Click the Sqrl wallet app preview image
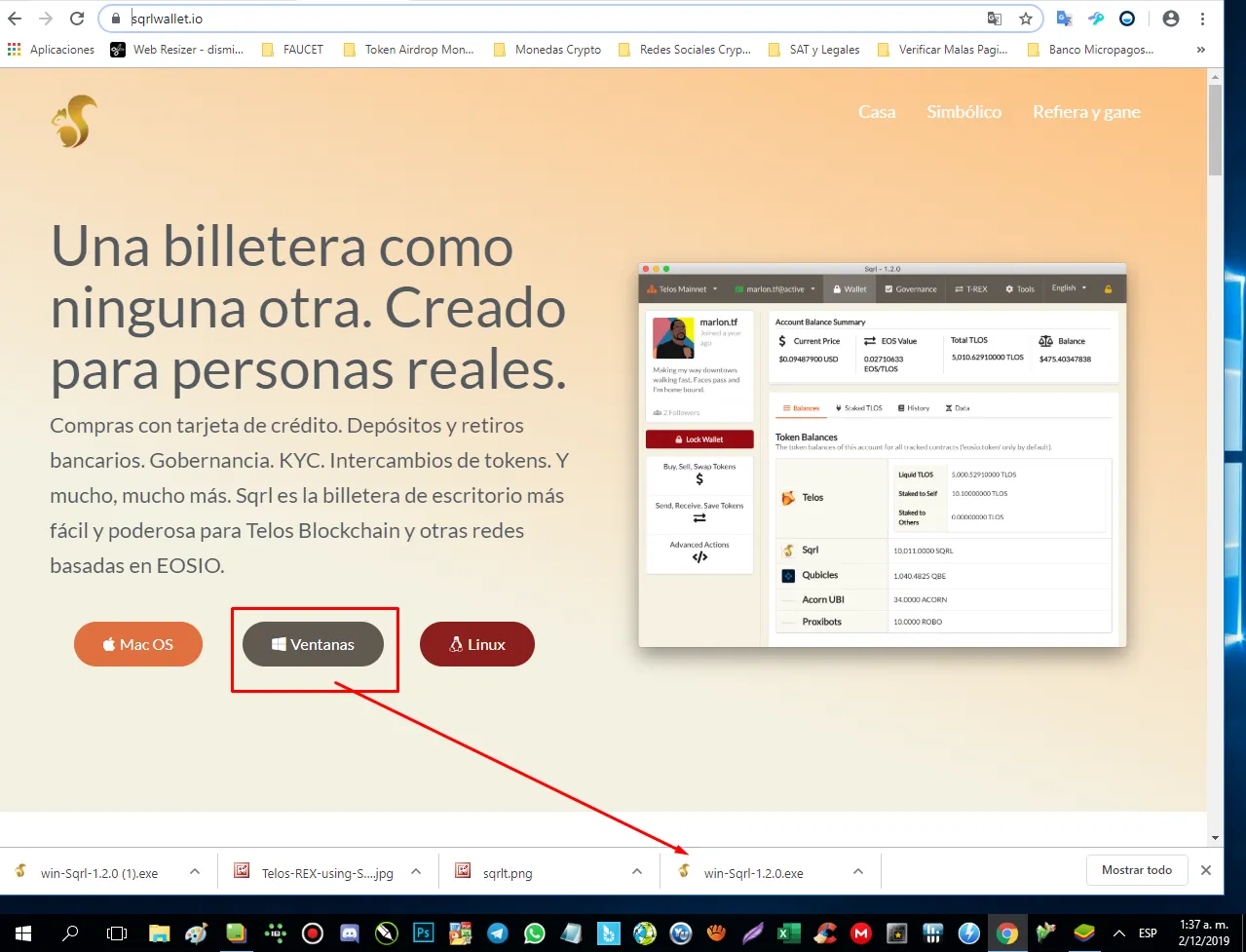Screen dimensions: 1246x952 pyautogui.click(x=883, y=455)
